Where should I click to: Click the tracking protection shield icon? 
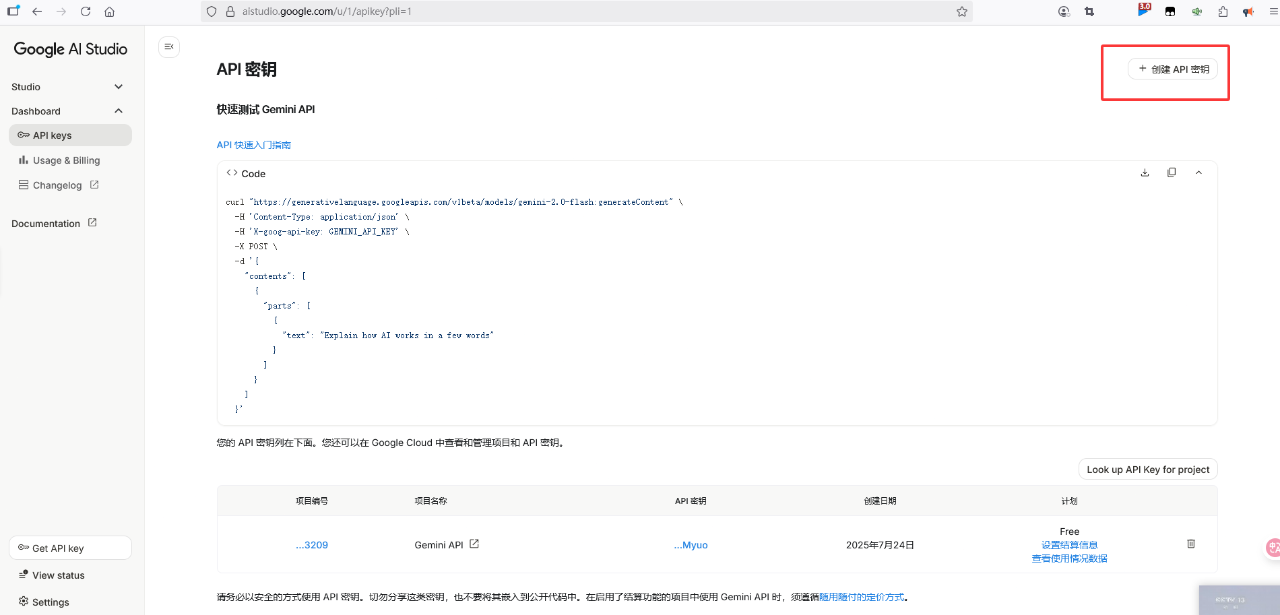(x=211, y=12)
